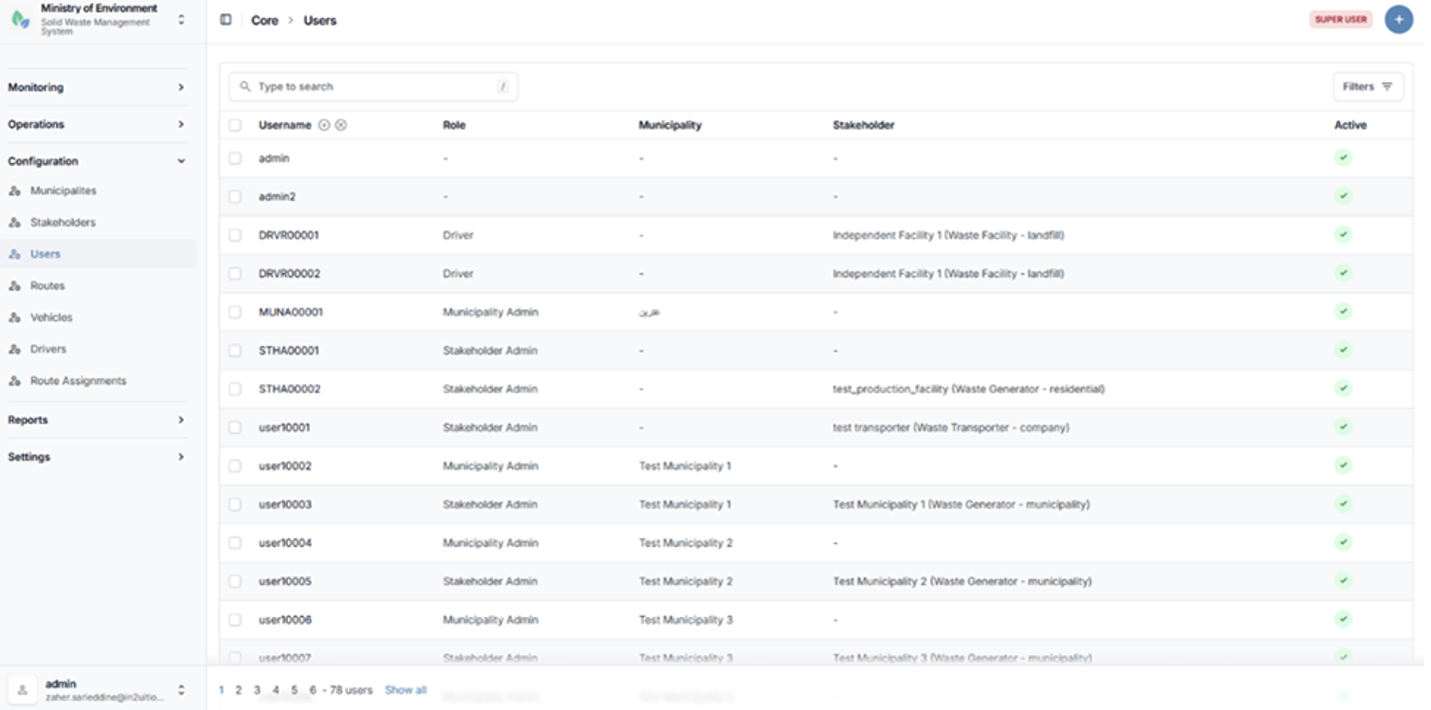Select the checkbox for STHA00001 row
The image size is (1431, 710).
pyautogui.click(x=235, y=350)
